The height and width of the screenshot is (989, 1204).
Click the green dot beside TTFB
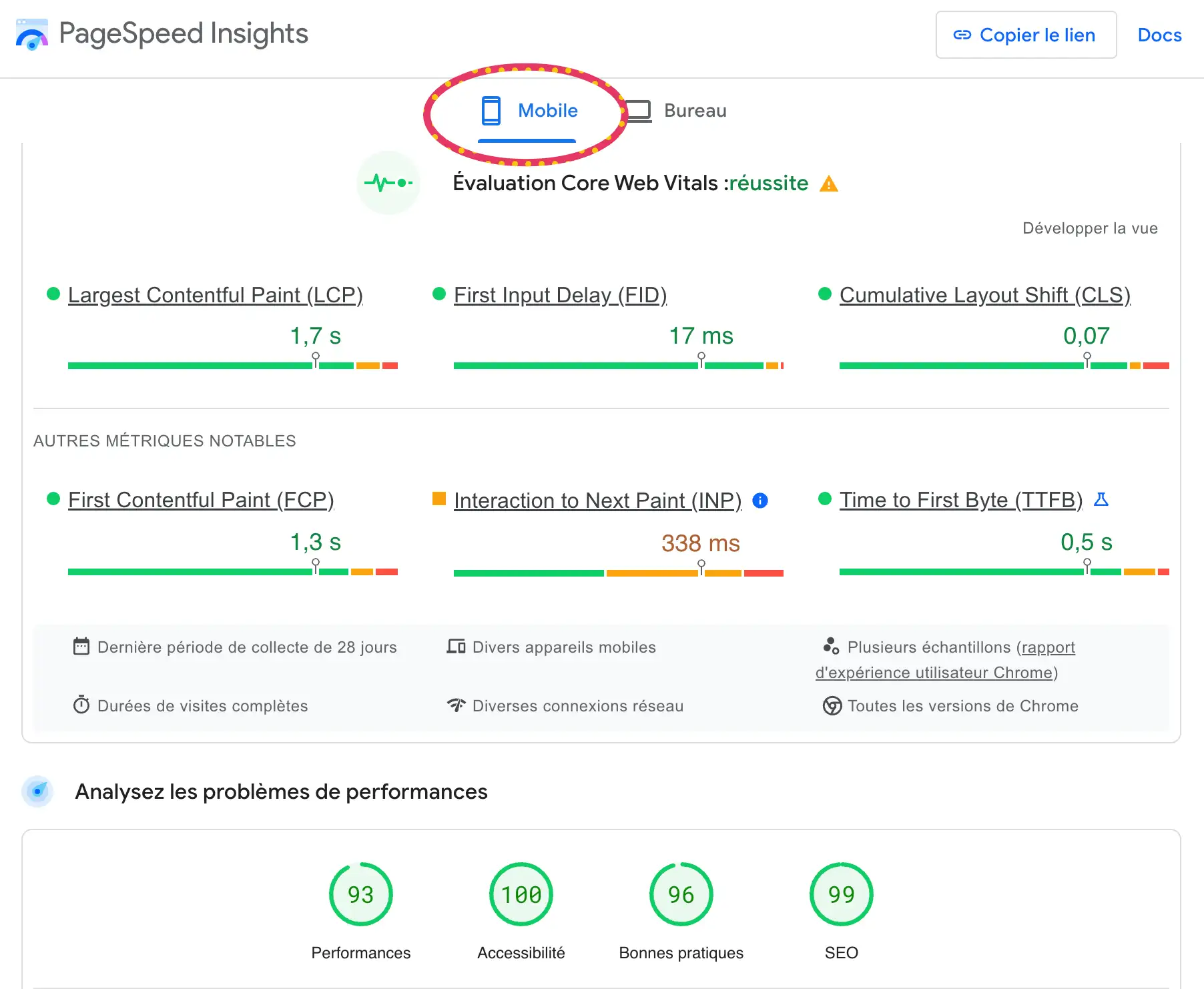point(825,499)
